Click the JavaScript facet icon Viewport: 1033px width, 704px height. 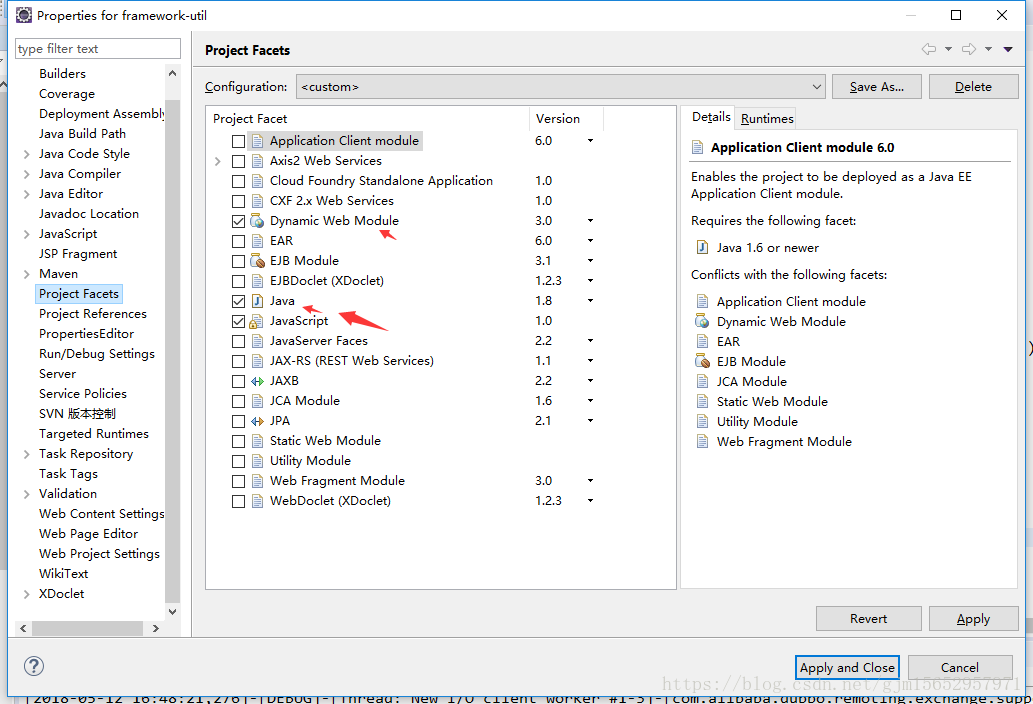pos(257,321)
